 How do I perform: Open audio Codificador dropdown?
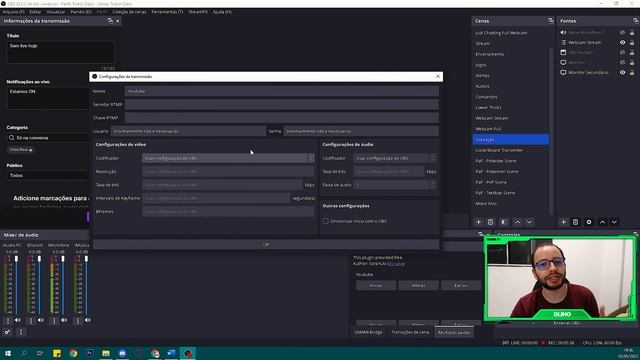(395, 158)
